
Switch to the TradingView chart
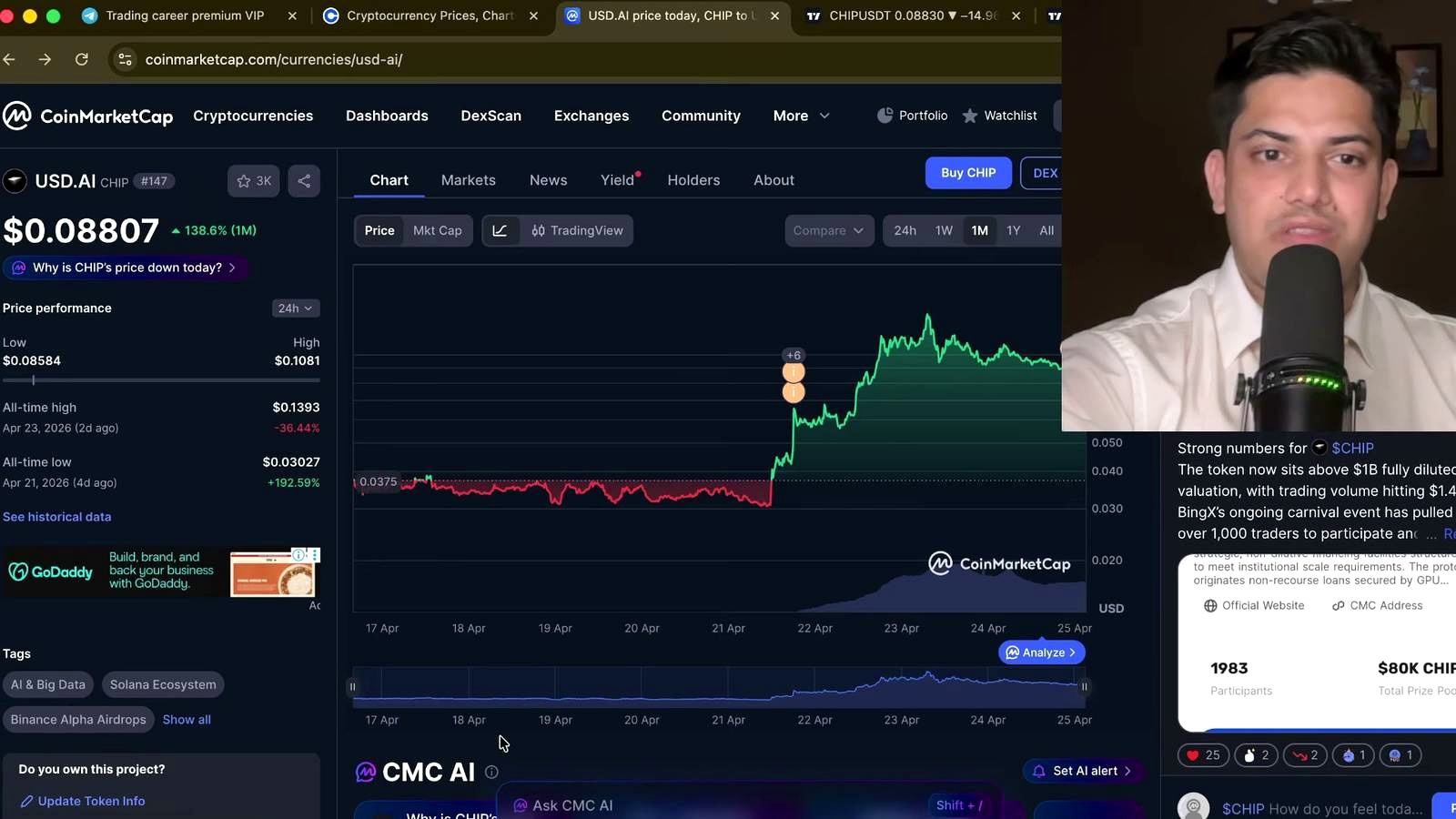[577, 230]
